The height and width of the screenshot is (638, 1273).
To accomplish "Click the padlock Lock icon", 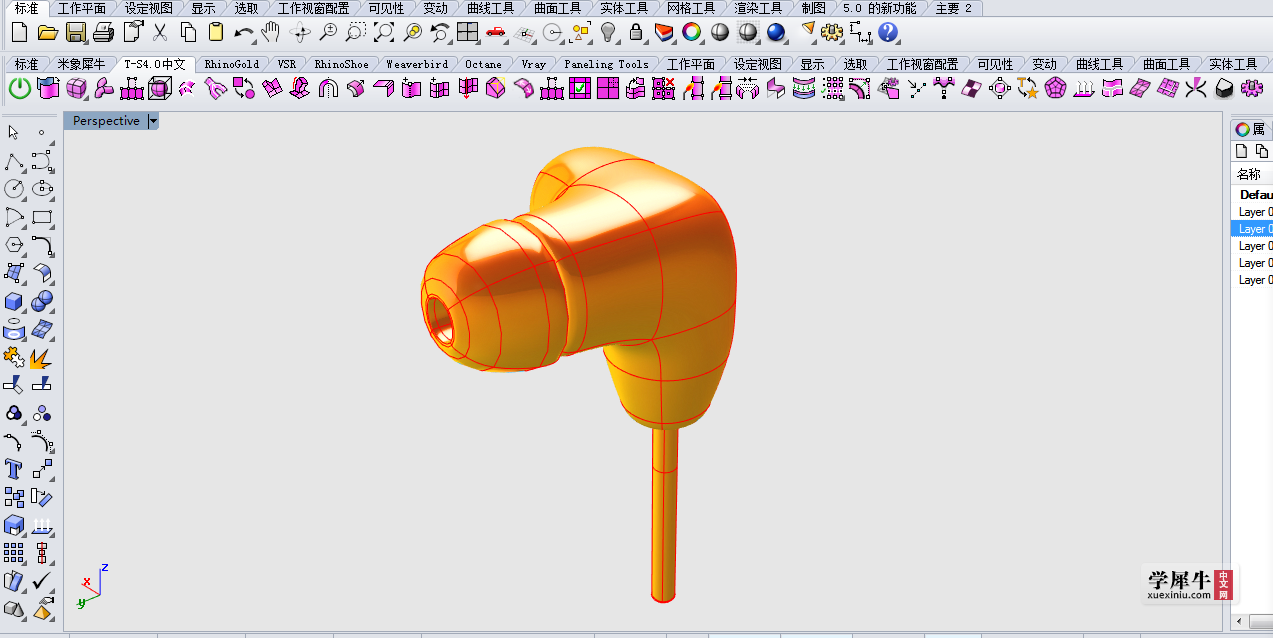I will (635, 33).
